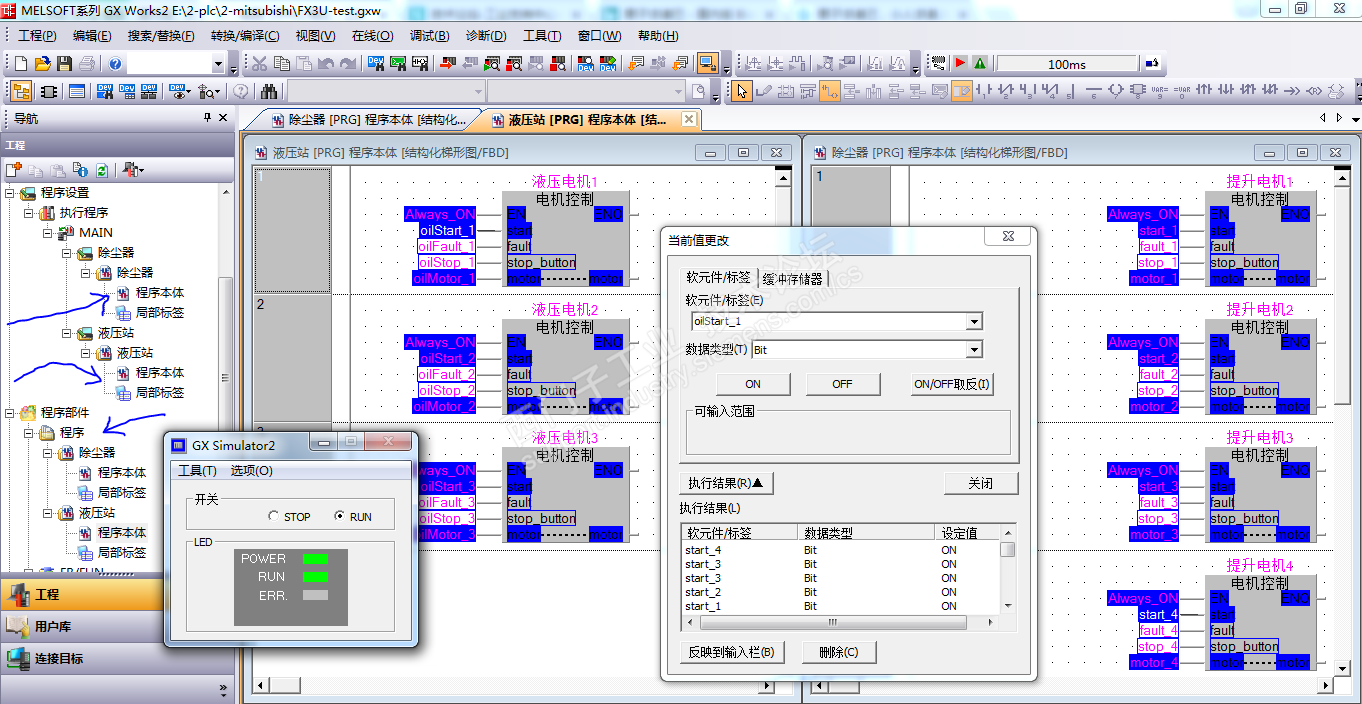Toggle the 执行结果 results expander button
Viewport: 1362px width, 704px height.
point(726,483)
